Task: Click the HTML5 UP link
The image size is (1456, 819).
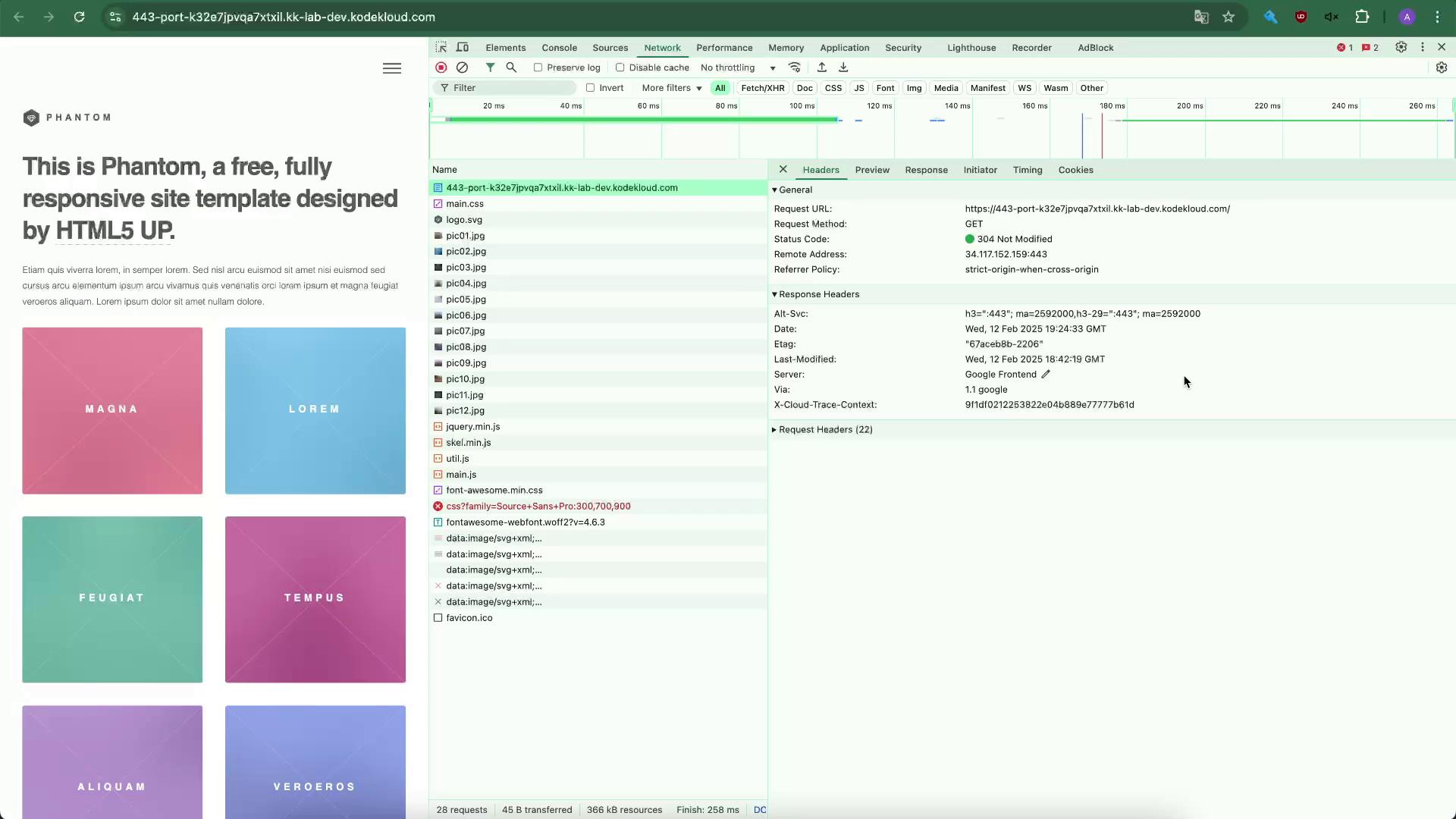Action: pos(114,230)
